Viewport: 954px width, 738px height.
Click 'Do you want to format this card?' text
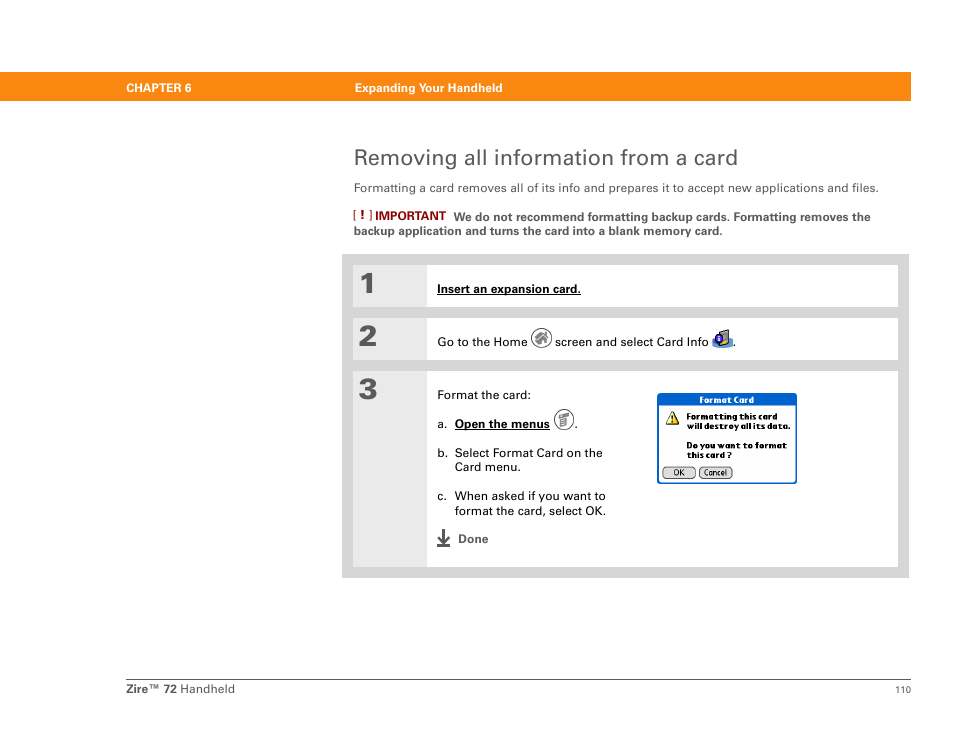click(x=736, y=450)
